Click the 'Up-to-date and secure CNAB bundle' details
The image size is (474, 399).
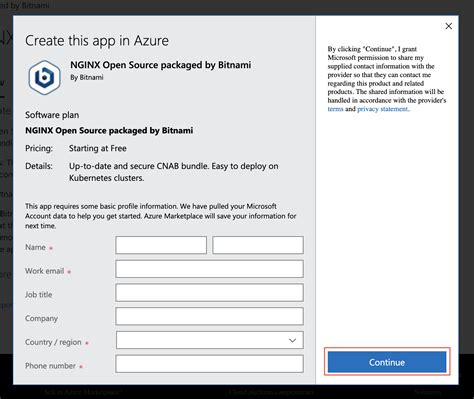tap(174, 172)
